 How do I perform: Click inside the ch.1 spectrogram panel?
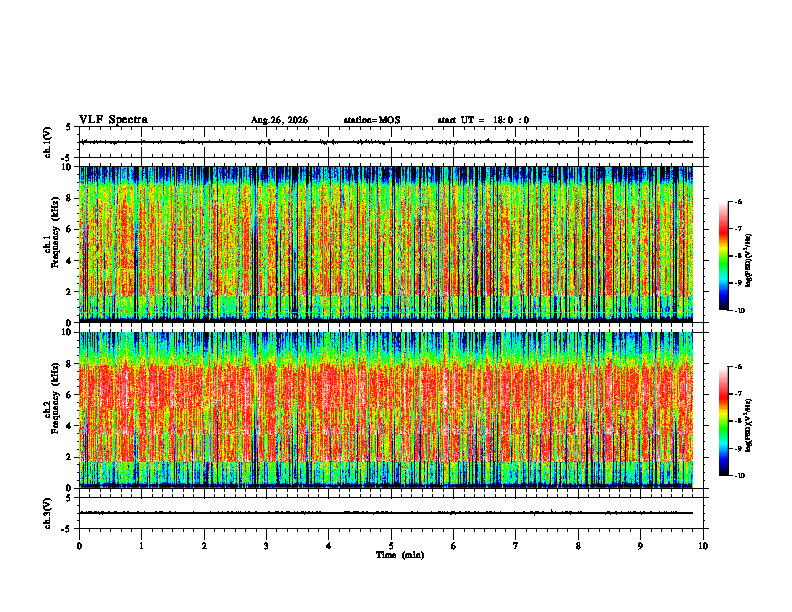(386, 244)
